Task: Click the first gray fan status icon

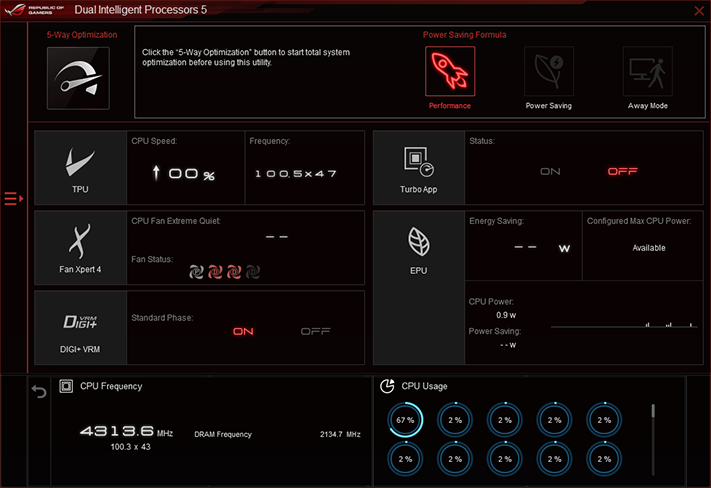Action: click(196, 272)
